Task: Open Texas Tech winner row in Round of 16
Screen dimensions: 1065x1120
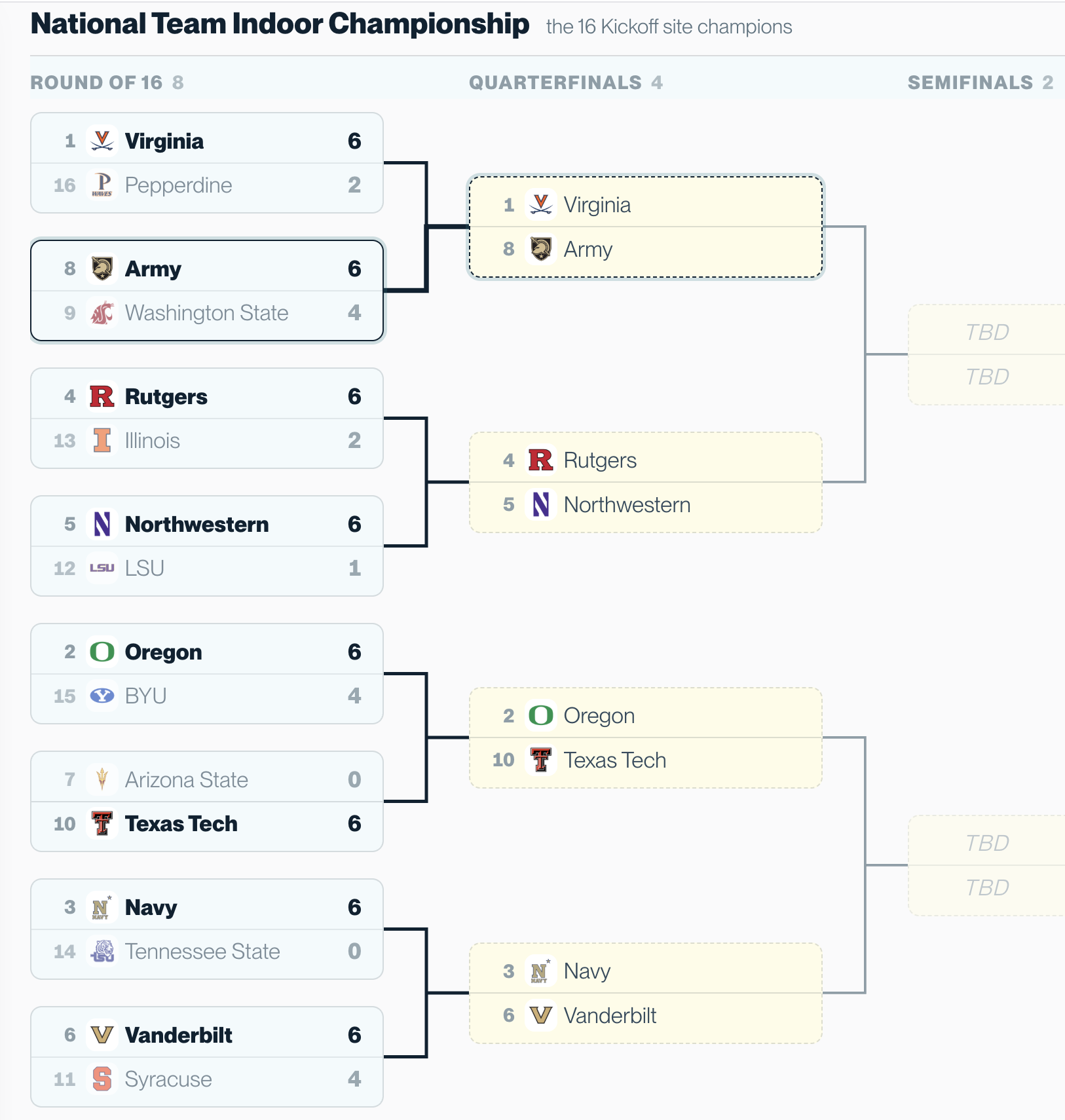Action: [x=207, y=824]
